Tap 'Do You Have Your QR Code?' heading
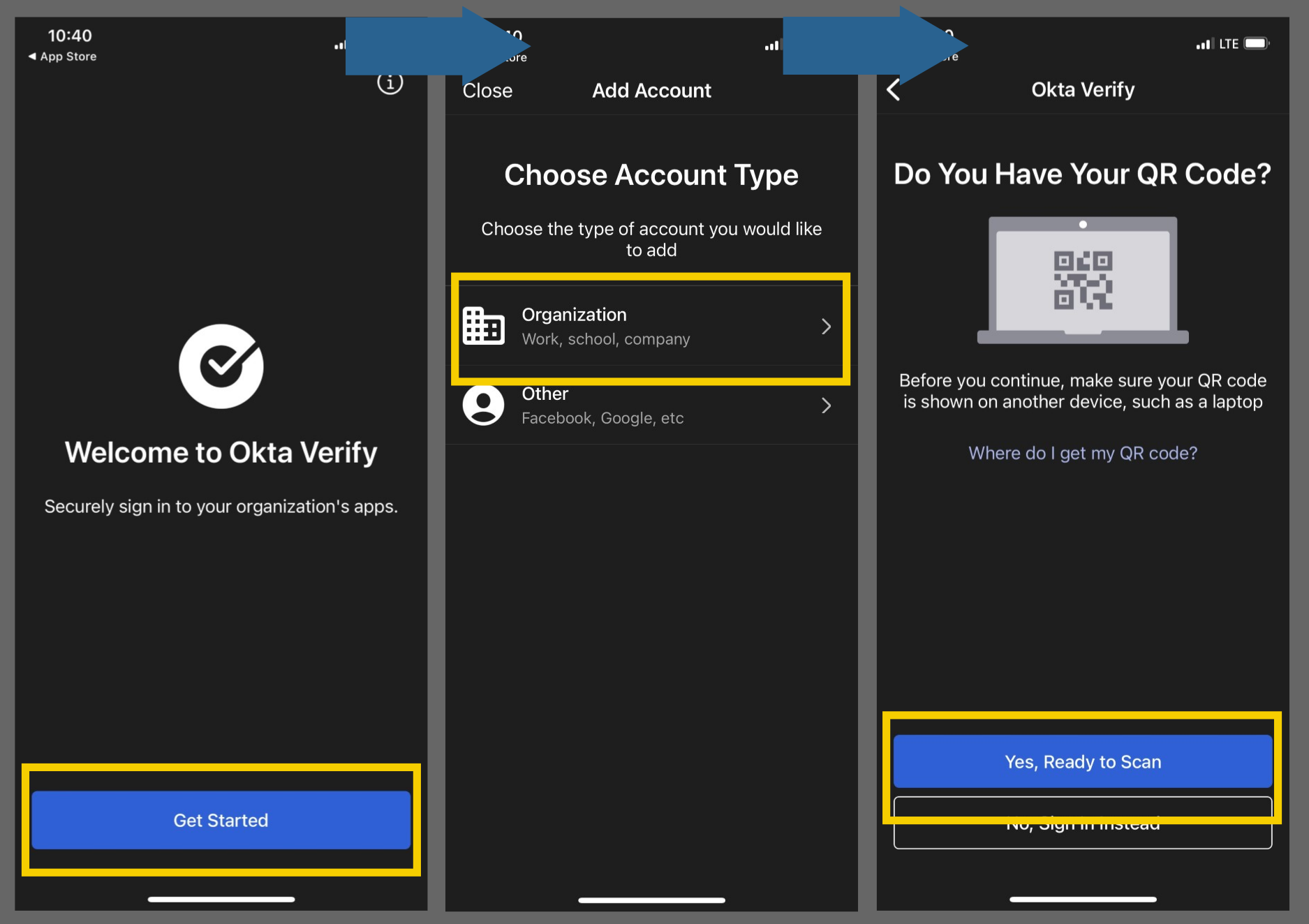 pyautogui.click(x=1083, y=174)
